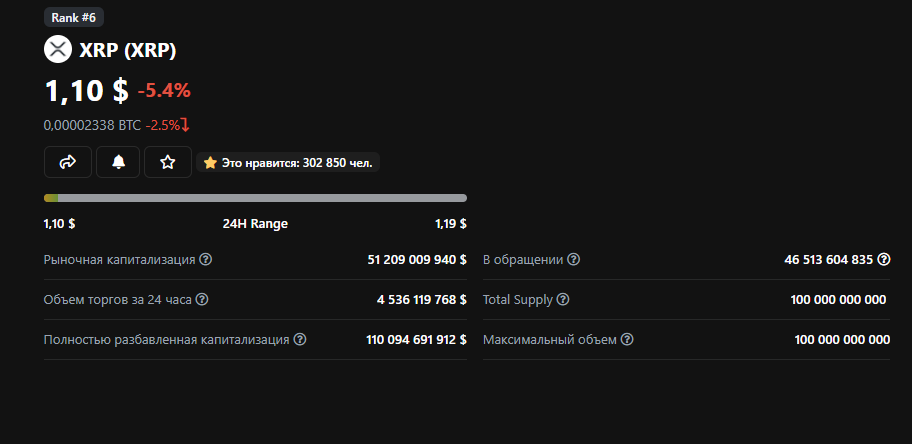The width and height of the screenshot is (912, 444).
Task: Click the 0,00002338 BTC price text
Action: 92,125
